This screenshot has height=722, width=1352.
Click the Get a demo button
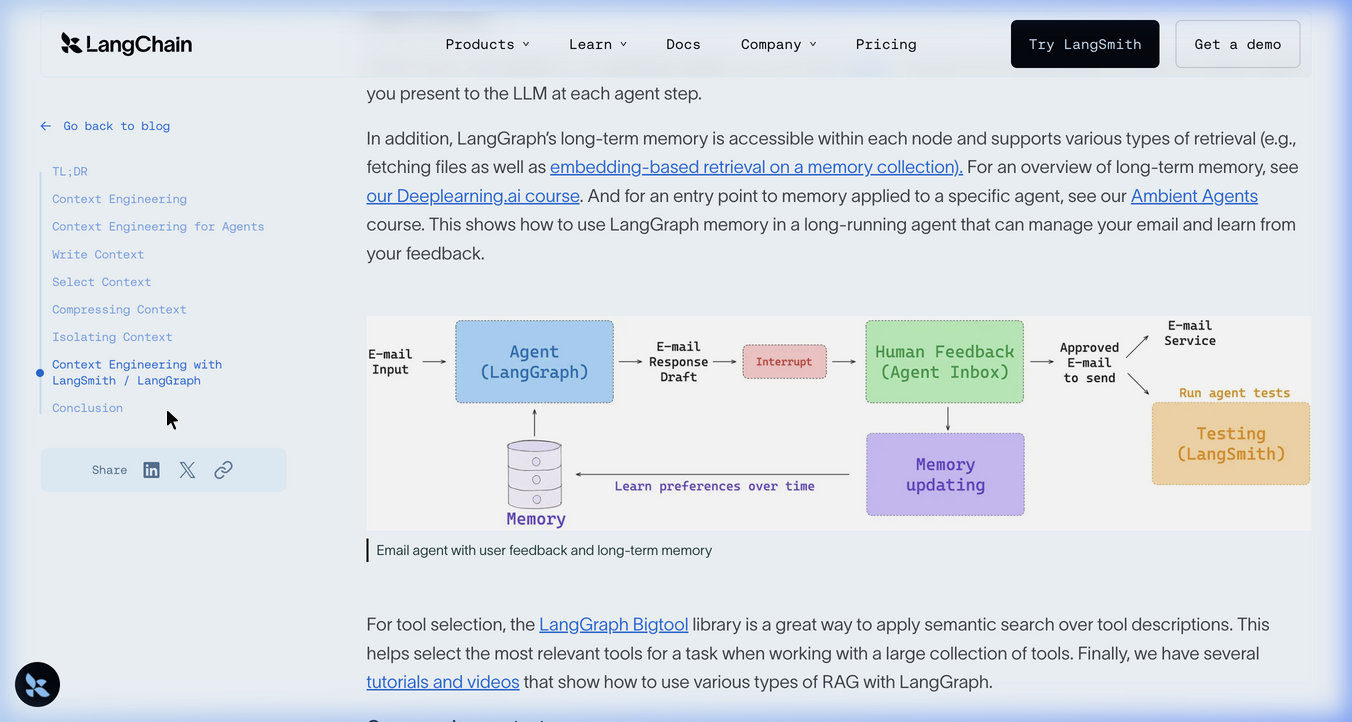[x=1238, y=44]
